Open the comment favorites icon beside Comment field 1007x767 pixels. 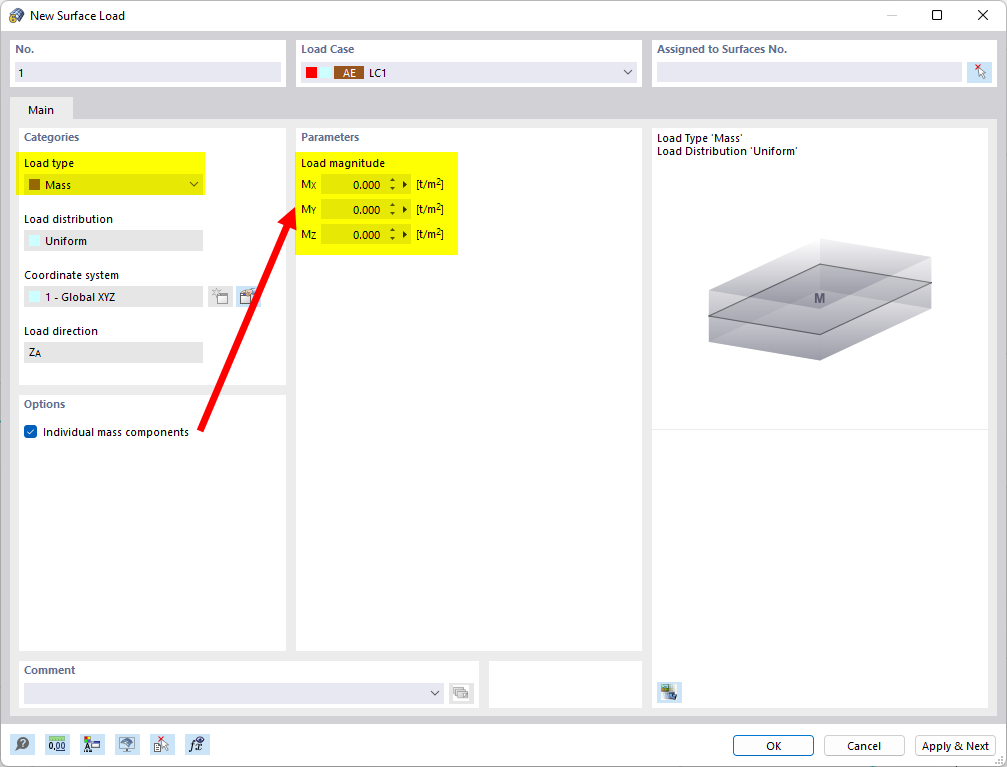pyautogui.click(x=461, y=692)
